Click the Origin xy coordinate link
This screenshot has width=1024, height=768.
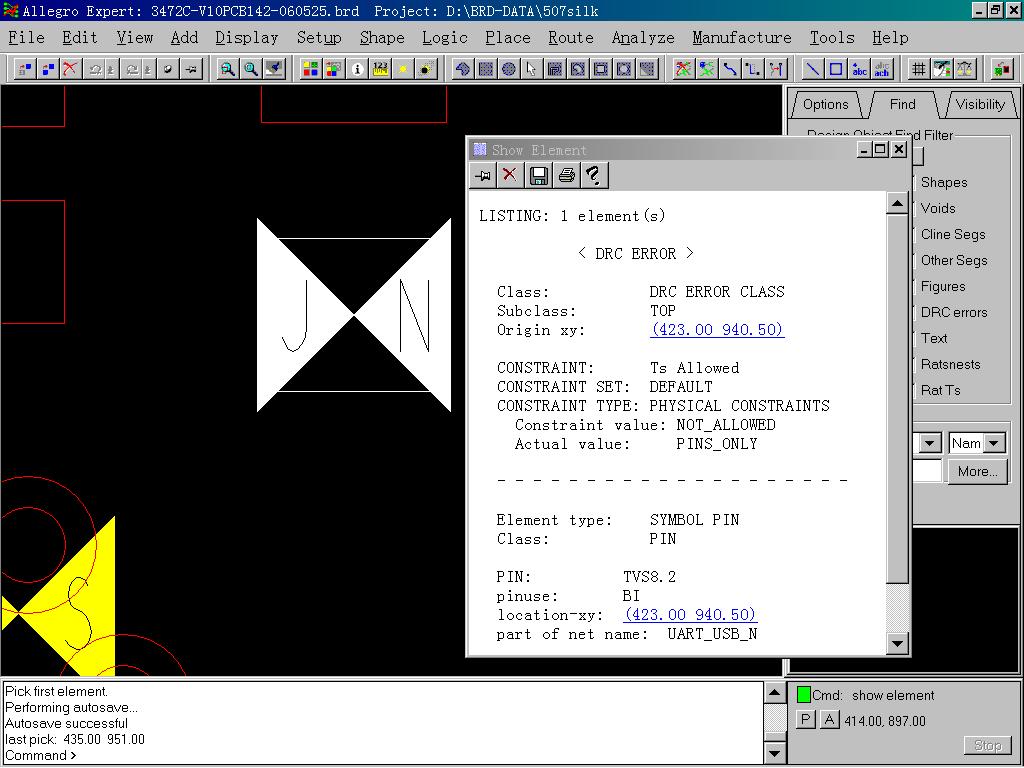tap(717, 330)
